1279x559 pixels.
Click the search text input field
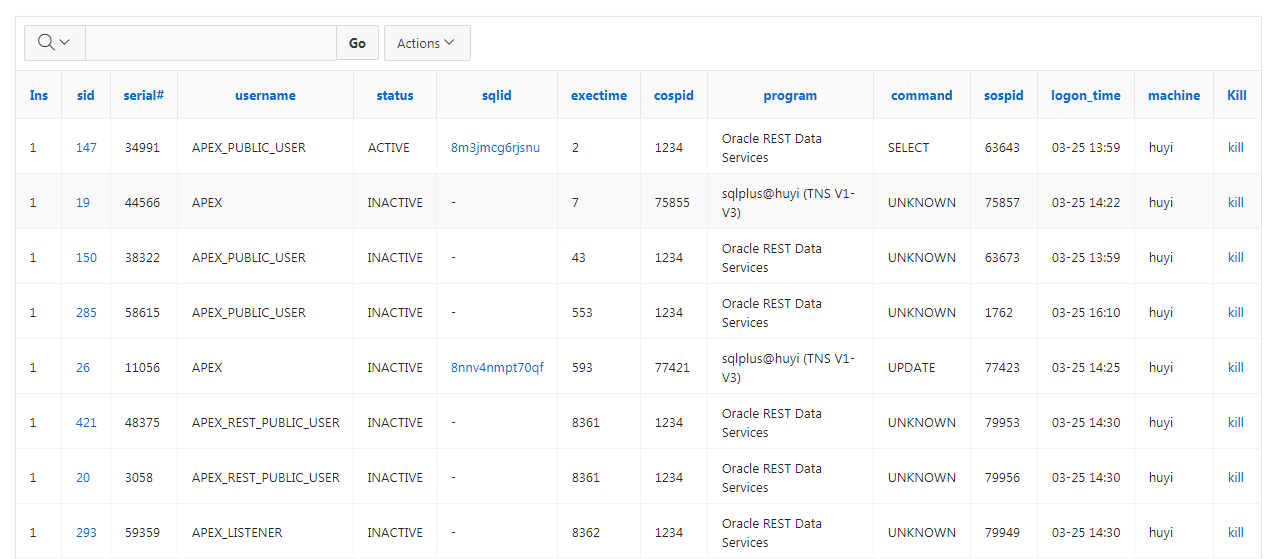210,43
